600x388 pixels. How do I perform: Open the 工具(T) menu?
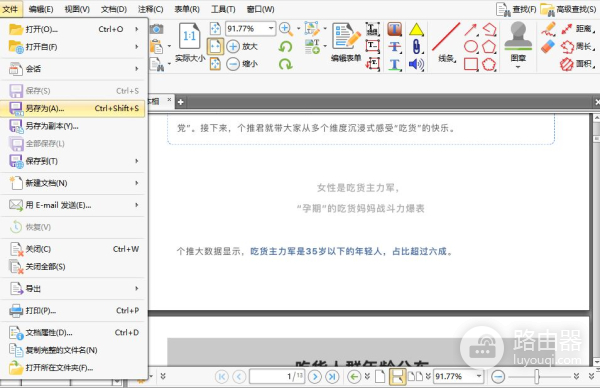(223, 9)
